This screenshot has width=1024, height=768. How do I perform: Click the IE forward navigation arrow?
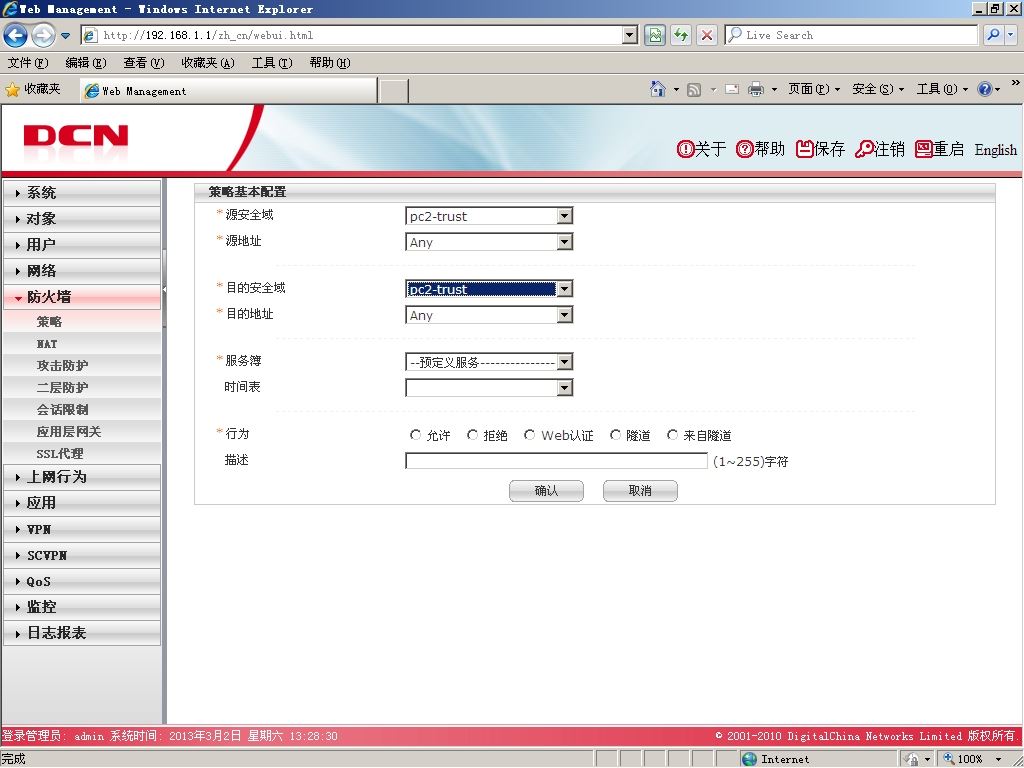click(x=43, y=35)
